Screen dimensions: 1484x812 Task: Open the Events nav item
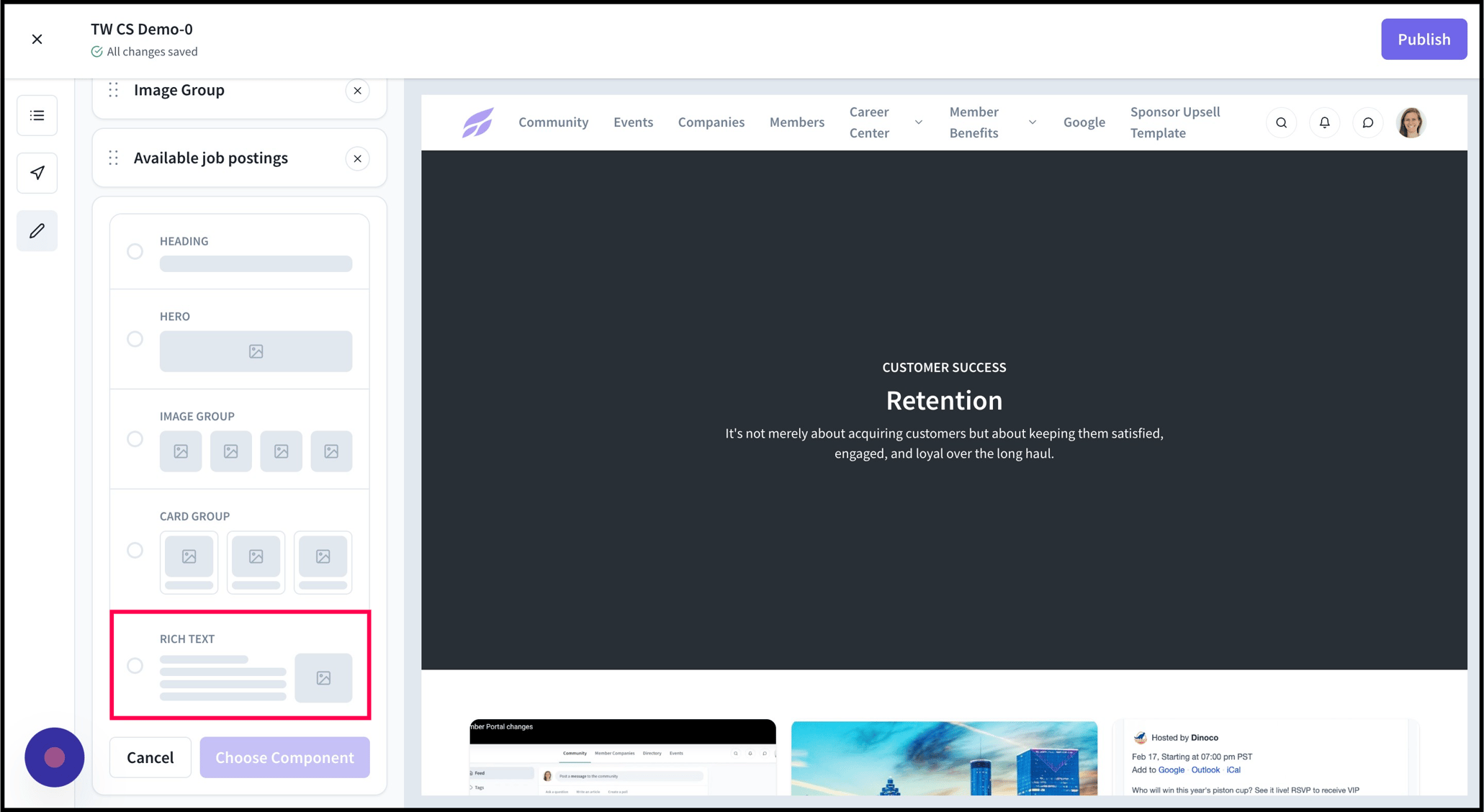(633, 122)
